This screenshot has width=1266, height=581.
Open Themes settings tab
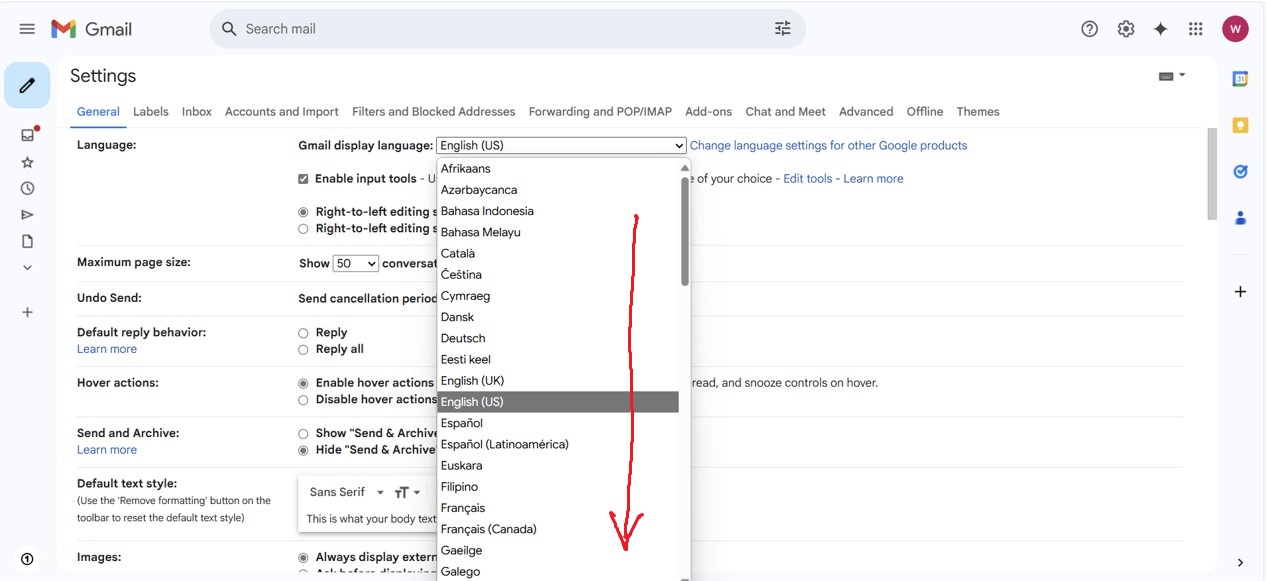[x=978, y=112]
